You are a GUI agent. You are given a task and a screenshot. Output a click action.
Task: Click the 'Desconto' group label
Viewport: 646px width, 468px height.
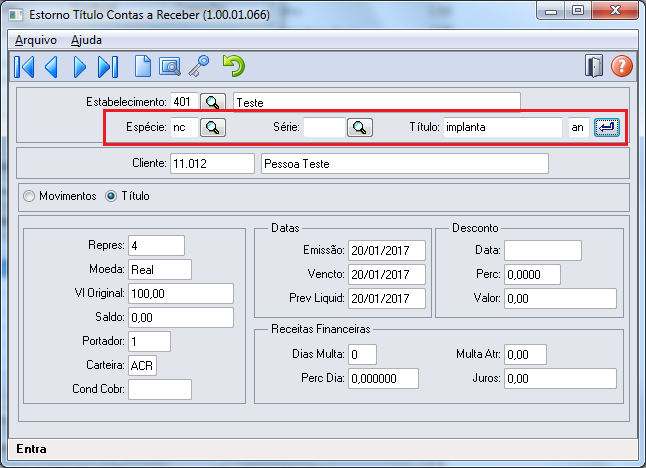pos(475,228)
